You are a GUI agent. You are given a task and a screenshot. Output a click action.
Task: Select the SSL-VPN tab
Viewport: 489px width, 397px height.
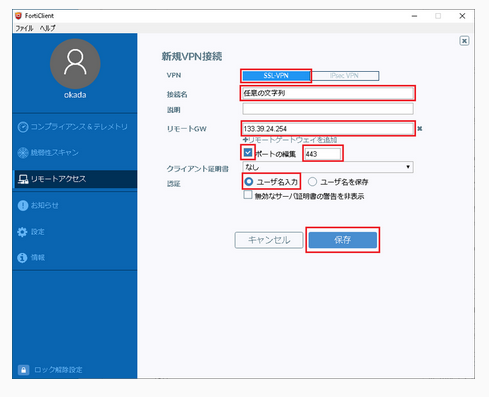coord(276,76)
